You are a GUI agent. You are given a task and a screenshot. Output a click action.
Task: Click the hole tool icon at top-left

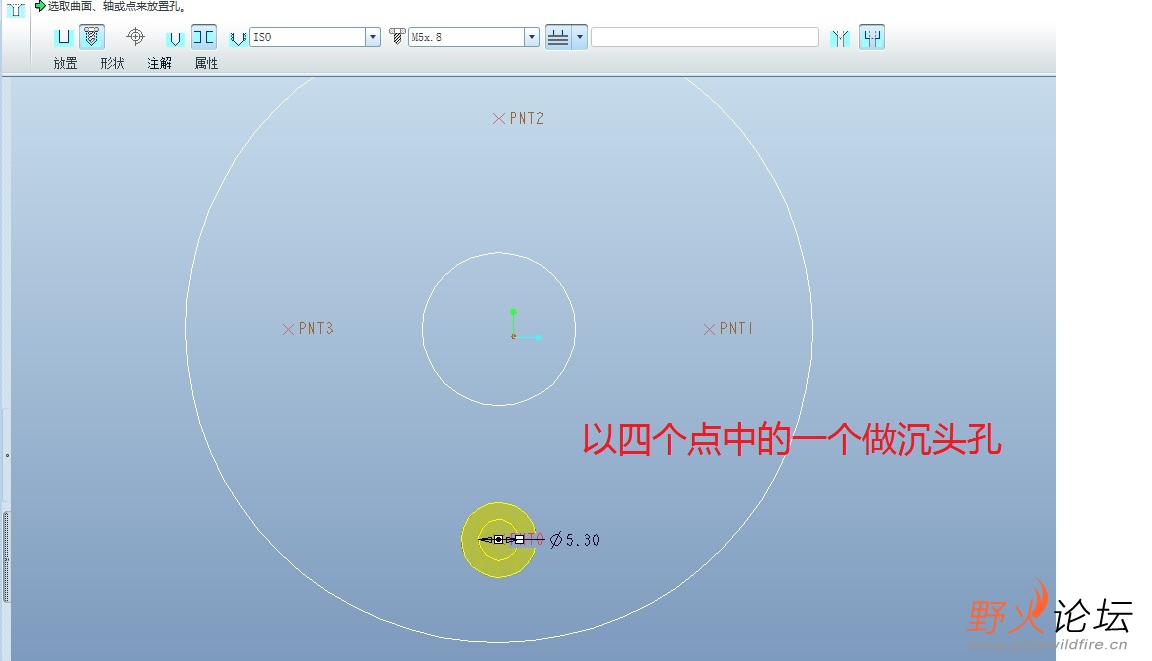click(x=15, y=10)
